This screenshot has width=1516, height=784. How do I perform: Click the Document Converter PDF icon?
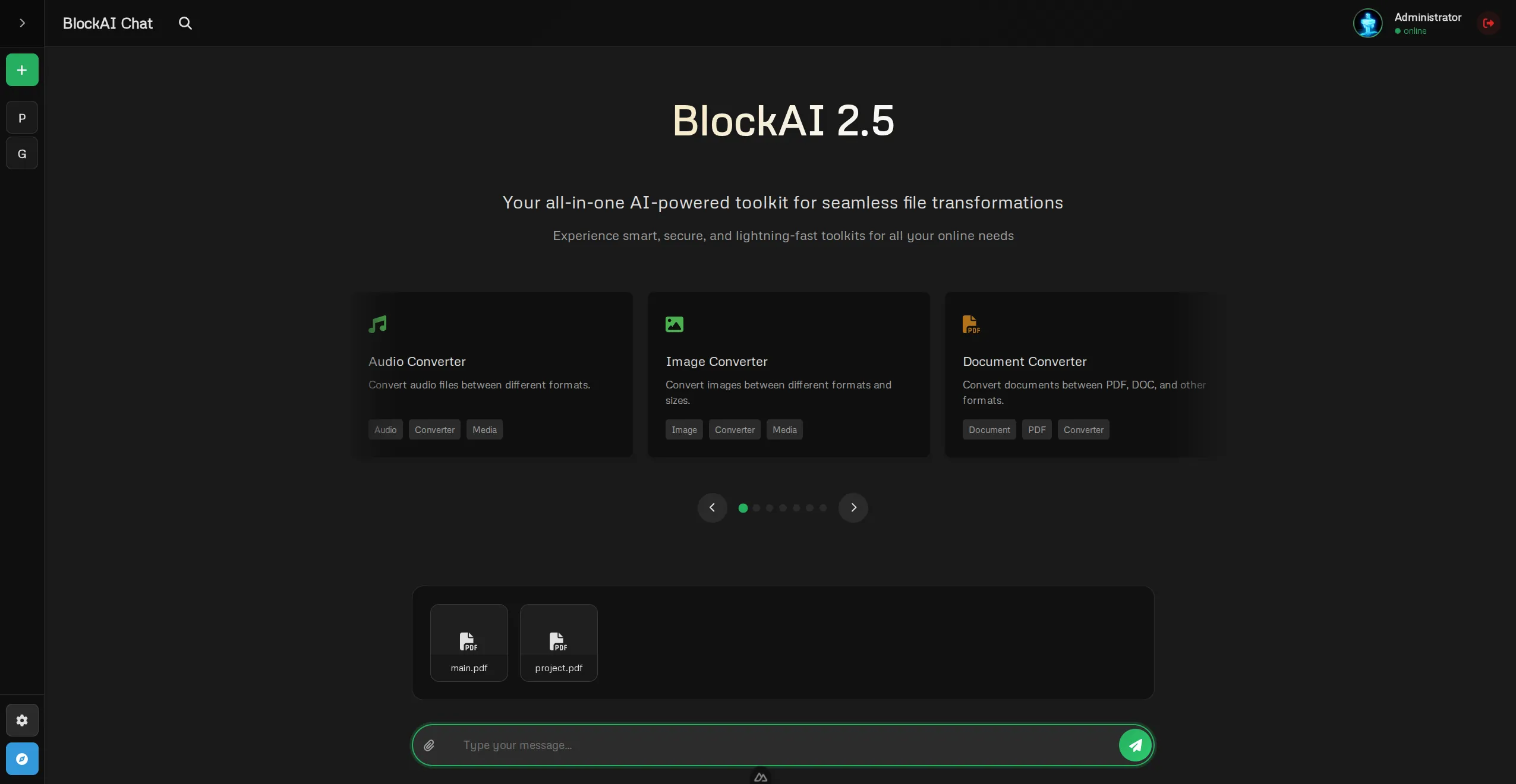pyautogui.click(x=971, y=324)
